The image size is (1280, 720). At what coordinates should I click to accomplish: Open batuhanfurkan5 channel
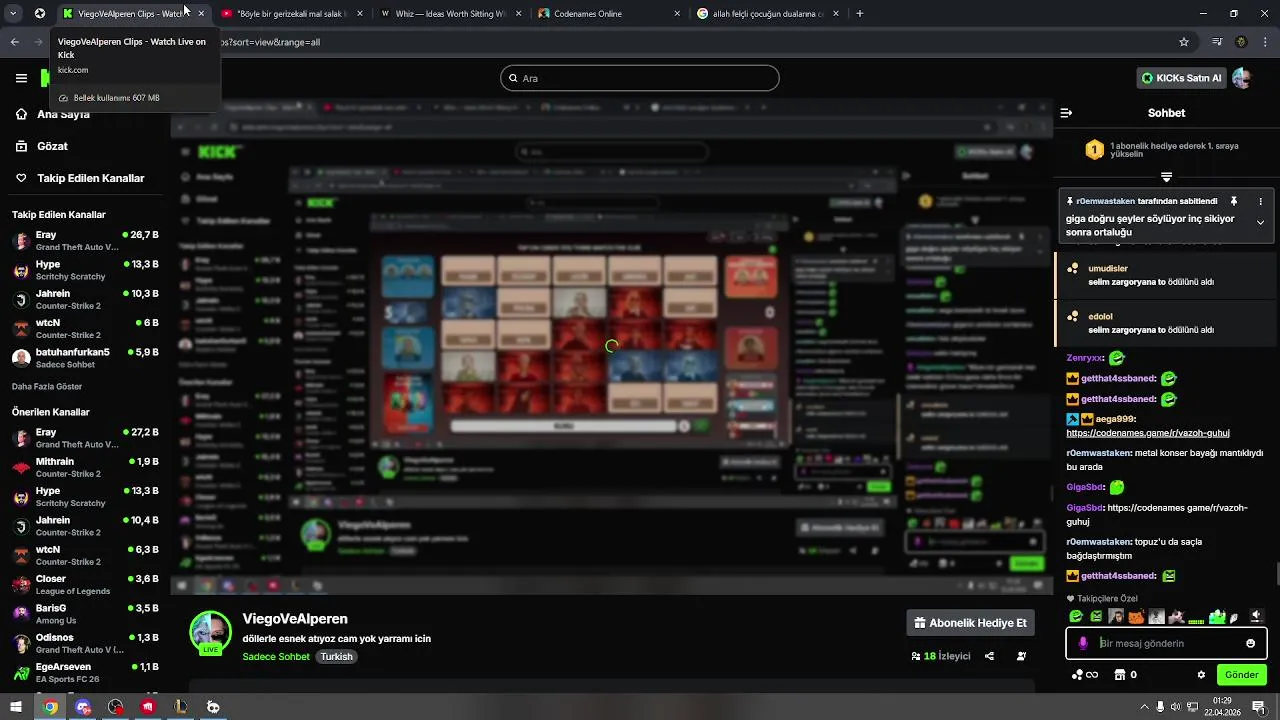tap(85, 358)
